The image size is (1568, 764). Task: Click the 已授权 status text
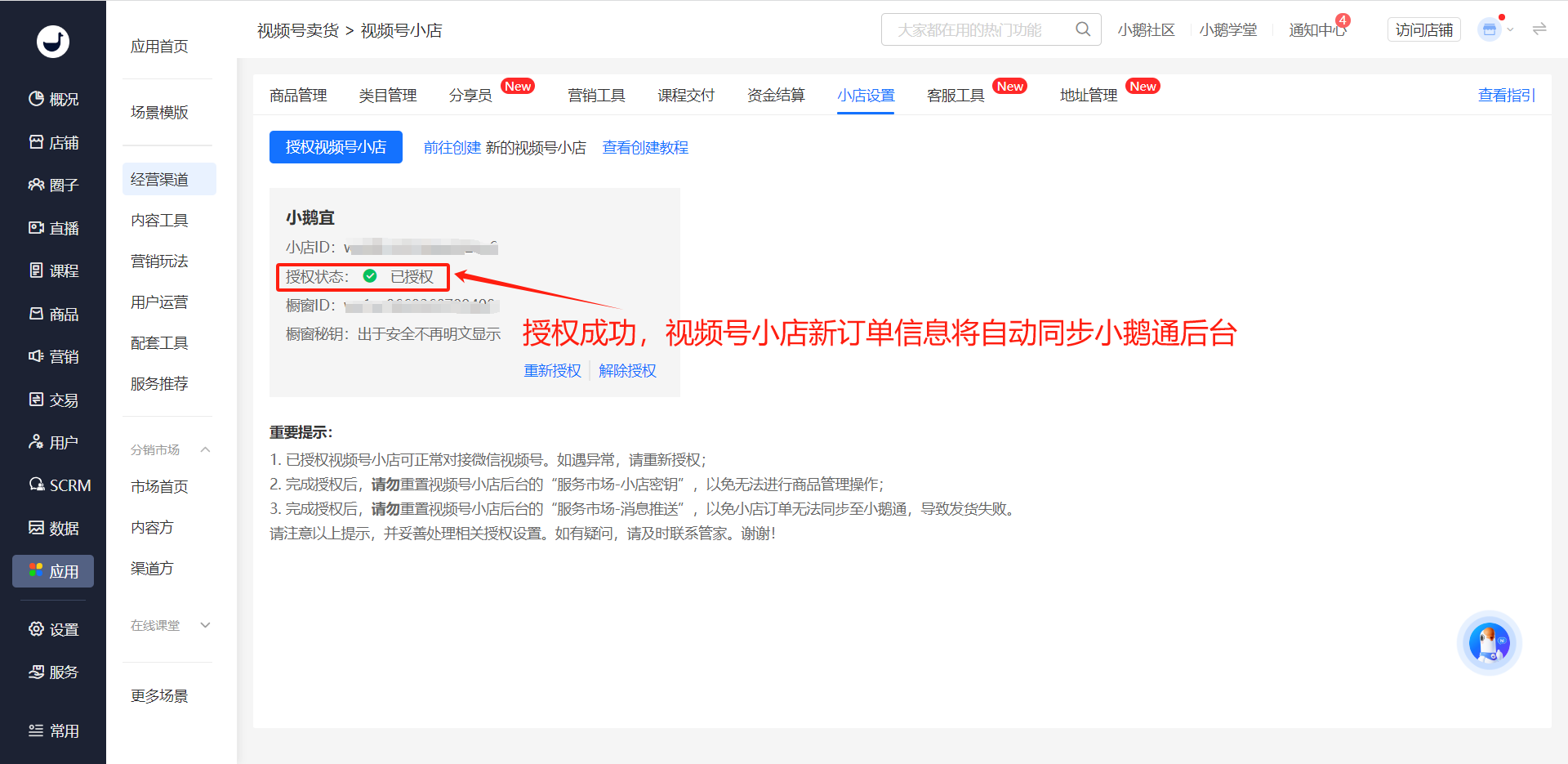[x=412, y=277]
